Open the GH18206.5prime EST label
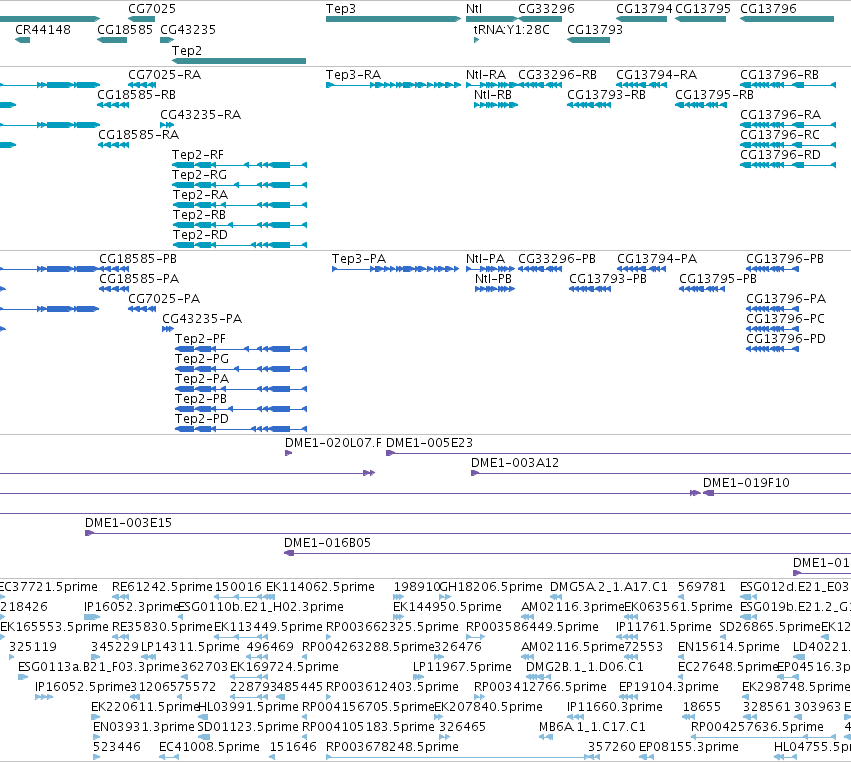 491,587
